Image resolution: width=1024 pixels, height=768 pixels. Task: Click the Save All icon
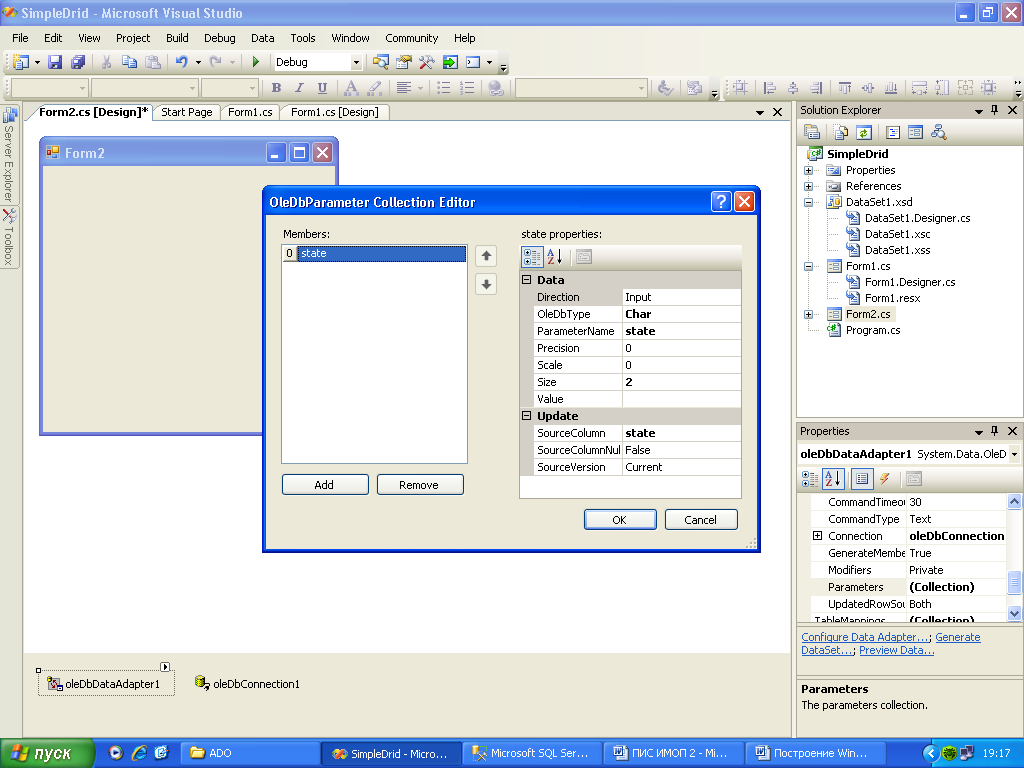[x=78, y=62]
